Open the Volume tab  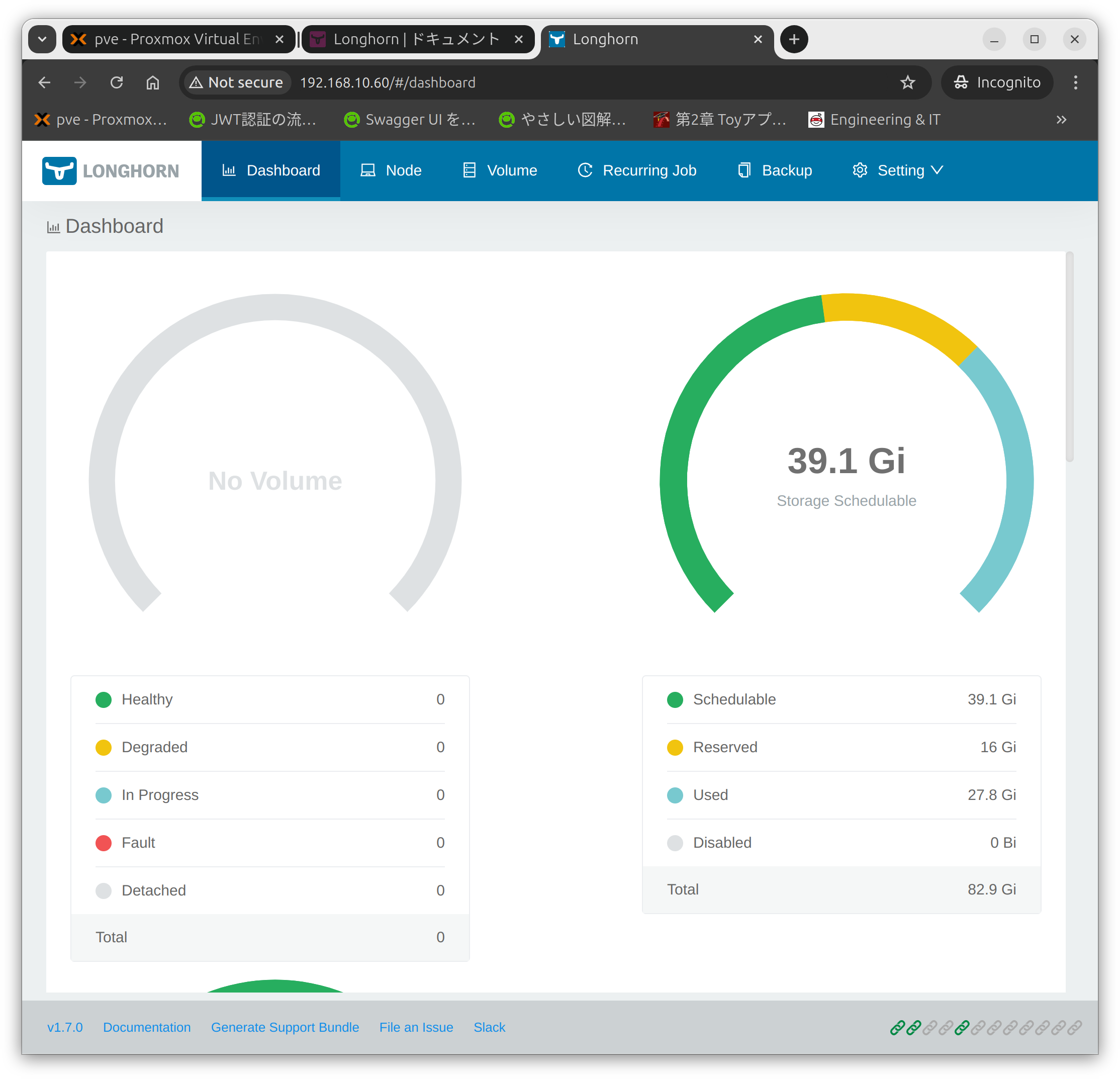click(x=500, y=170)
